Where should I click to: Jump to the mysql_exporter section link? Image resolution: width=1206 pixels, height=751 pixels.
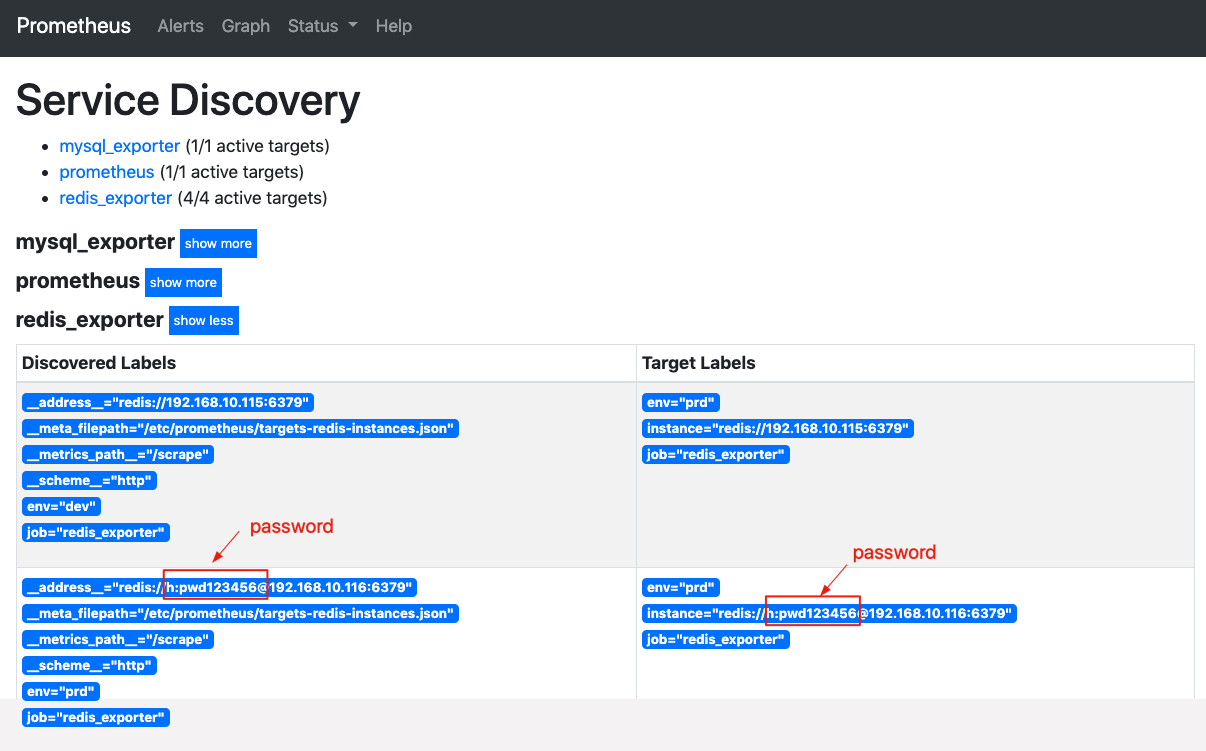pyautogui.click(x=119, y=146)
